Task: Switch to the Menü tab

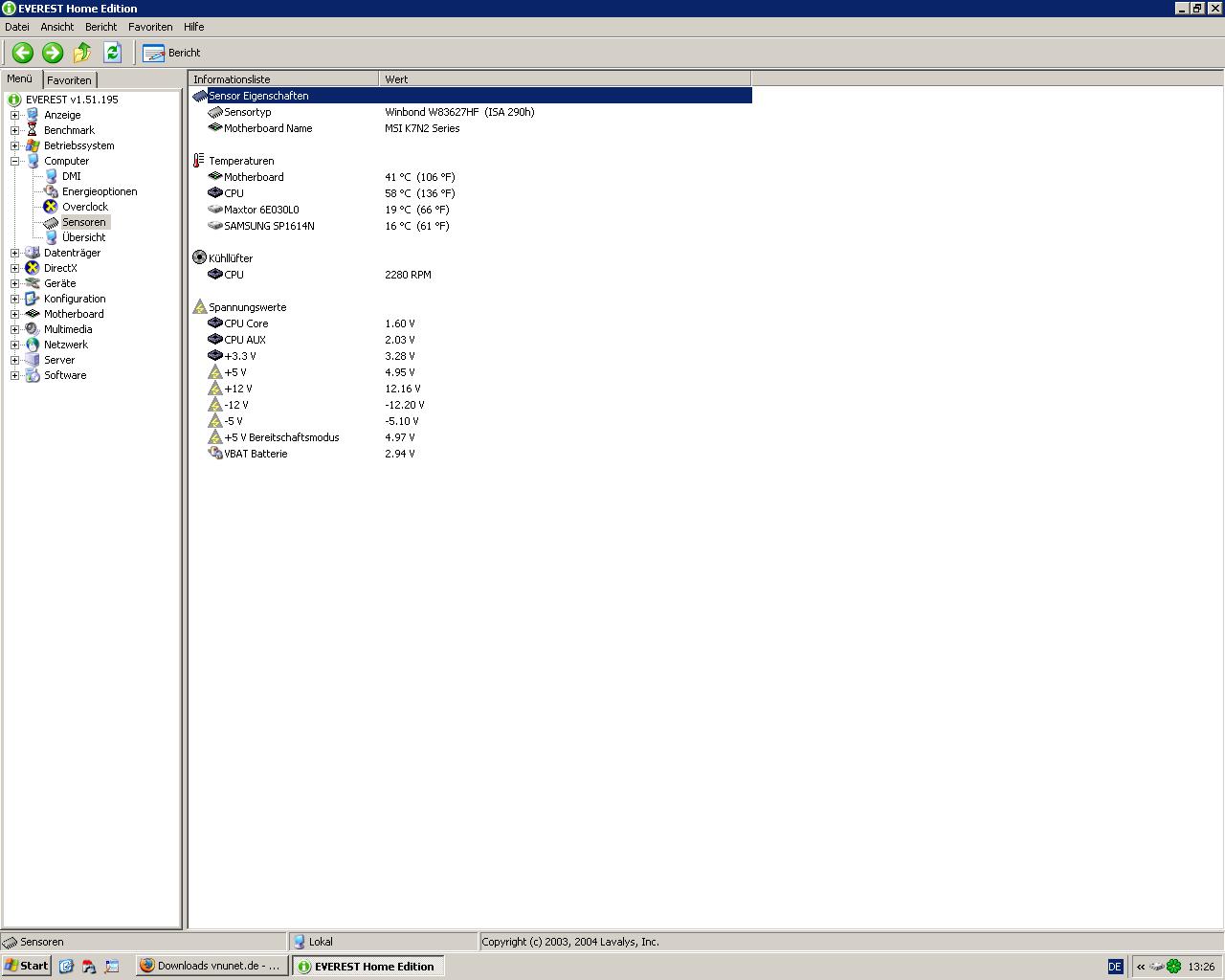Action: click(20, 78)
